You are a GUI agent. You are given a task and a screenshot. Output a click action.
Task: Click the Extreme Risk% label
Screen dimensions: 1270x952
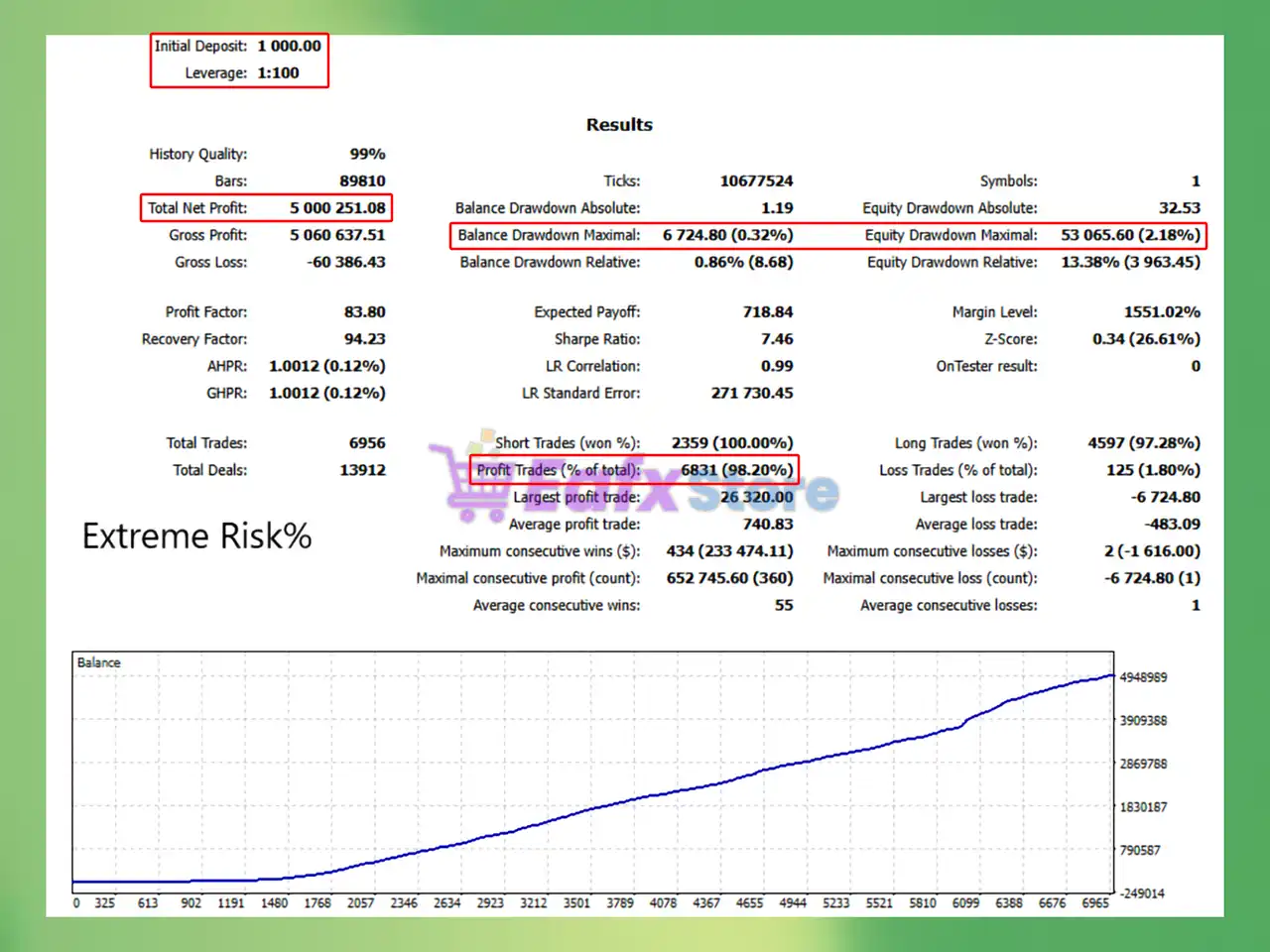196,536
